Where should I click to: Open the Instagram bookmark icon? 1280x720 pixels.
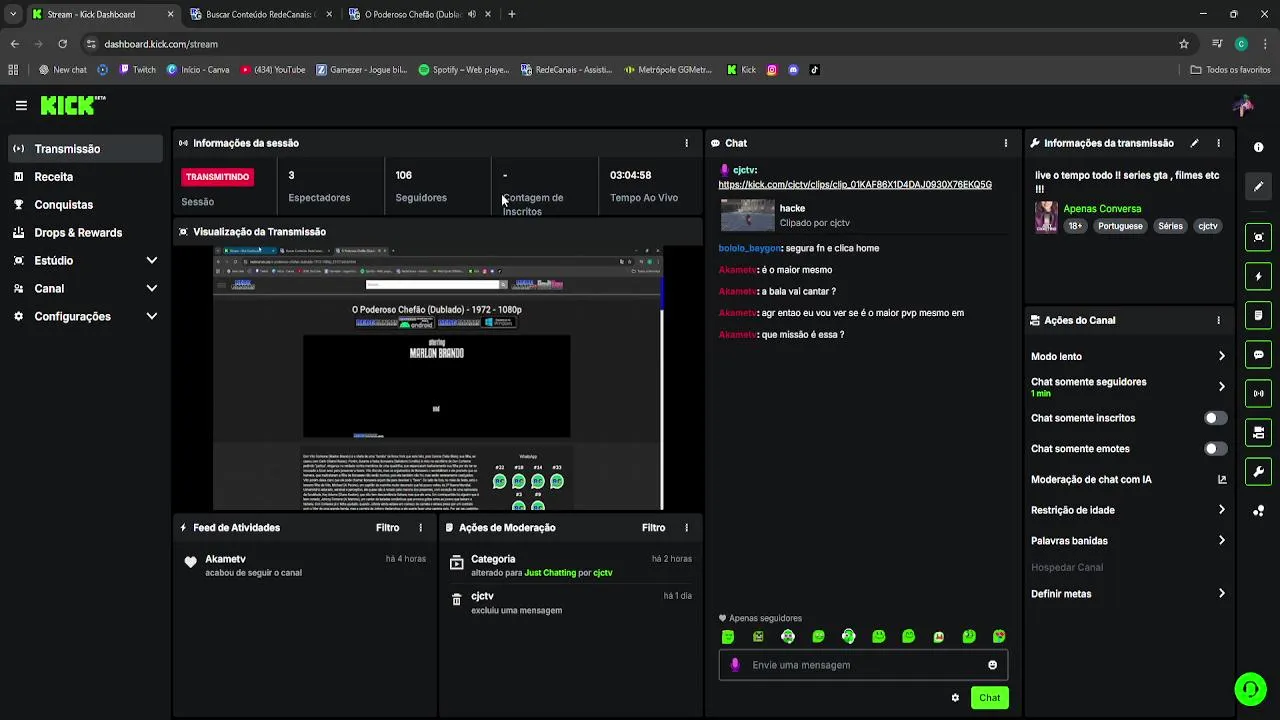[x=771, y=70]
